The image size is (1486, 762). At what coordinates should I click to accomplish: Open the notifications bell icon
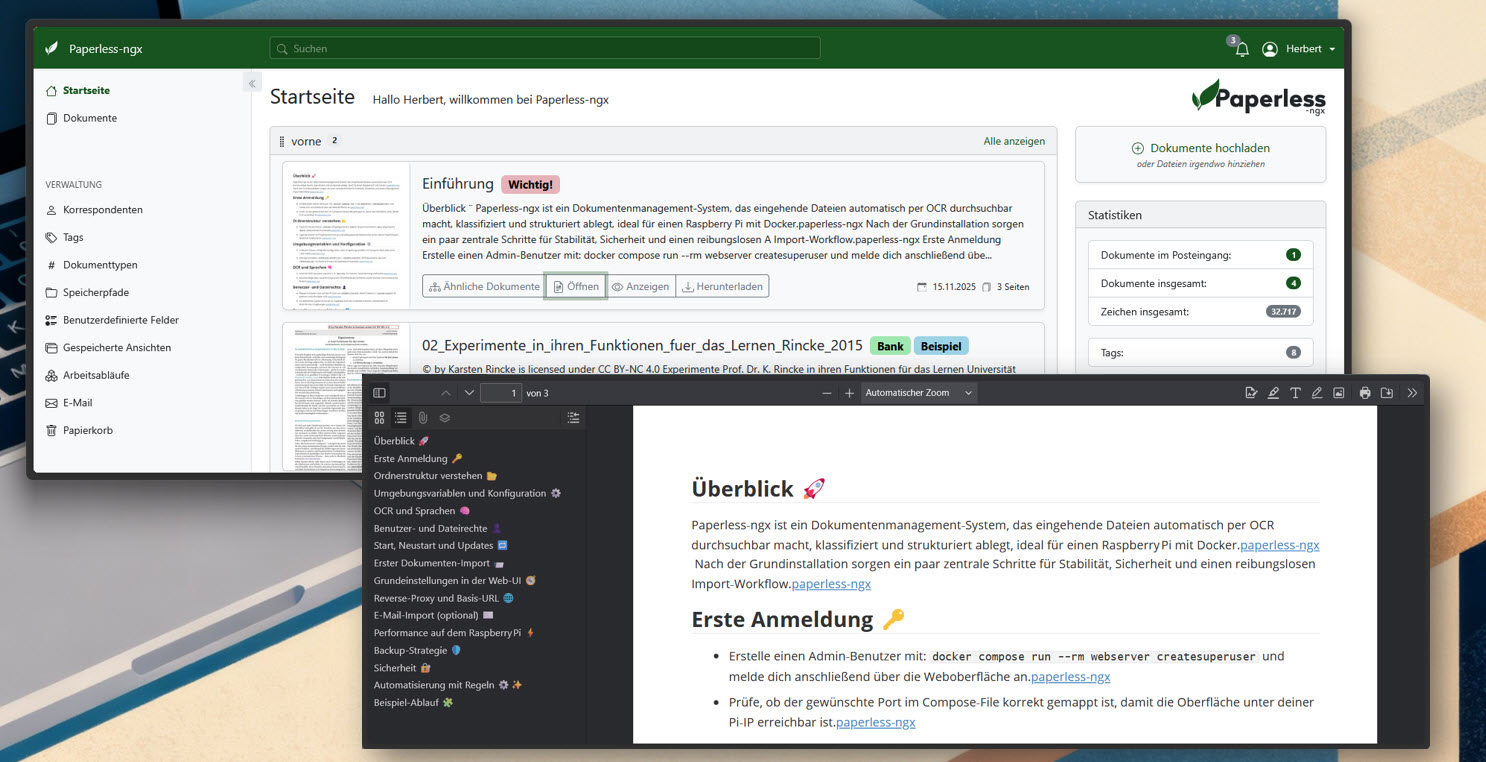pos(1241,49)
